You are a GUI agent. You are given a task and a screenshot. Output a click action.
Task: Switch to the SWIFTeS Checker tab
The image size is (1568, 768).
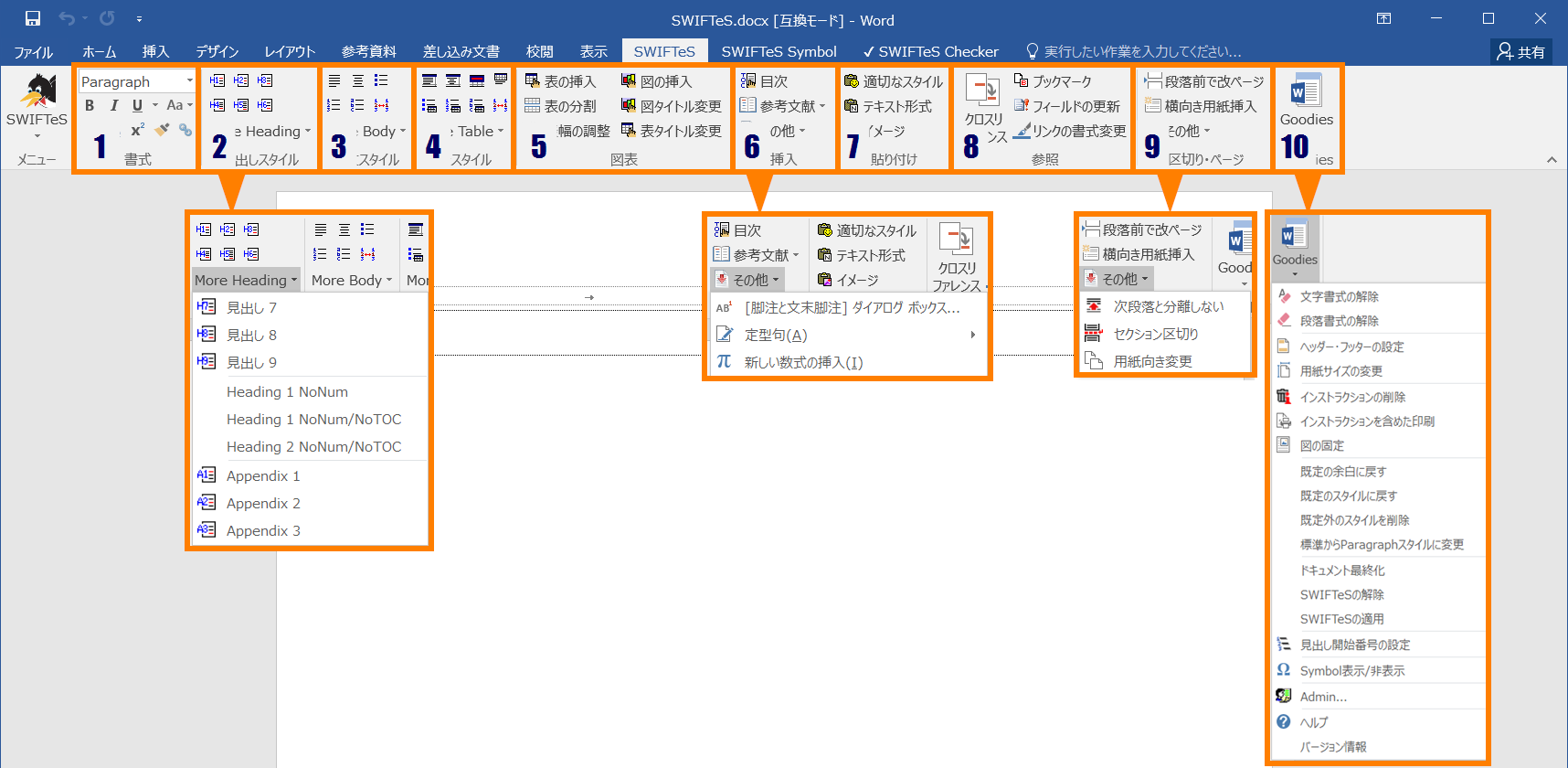[x=931, y=51]
